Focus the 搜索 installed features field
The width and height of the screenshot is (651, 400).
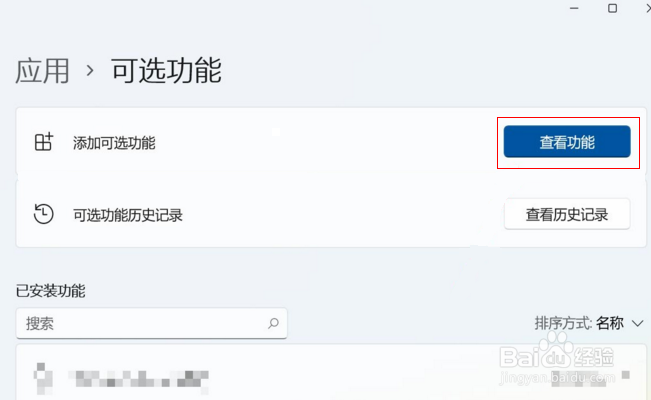(152, 323)
